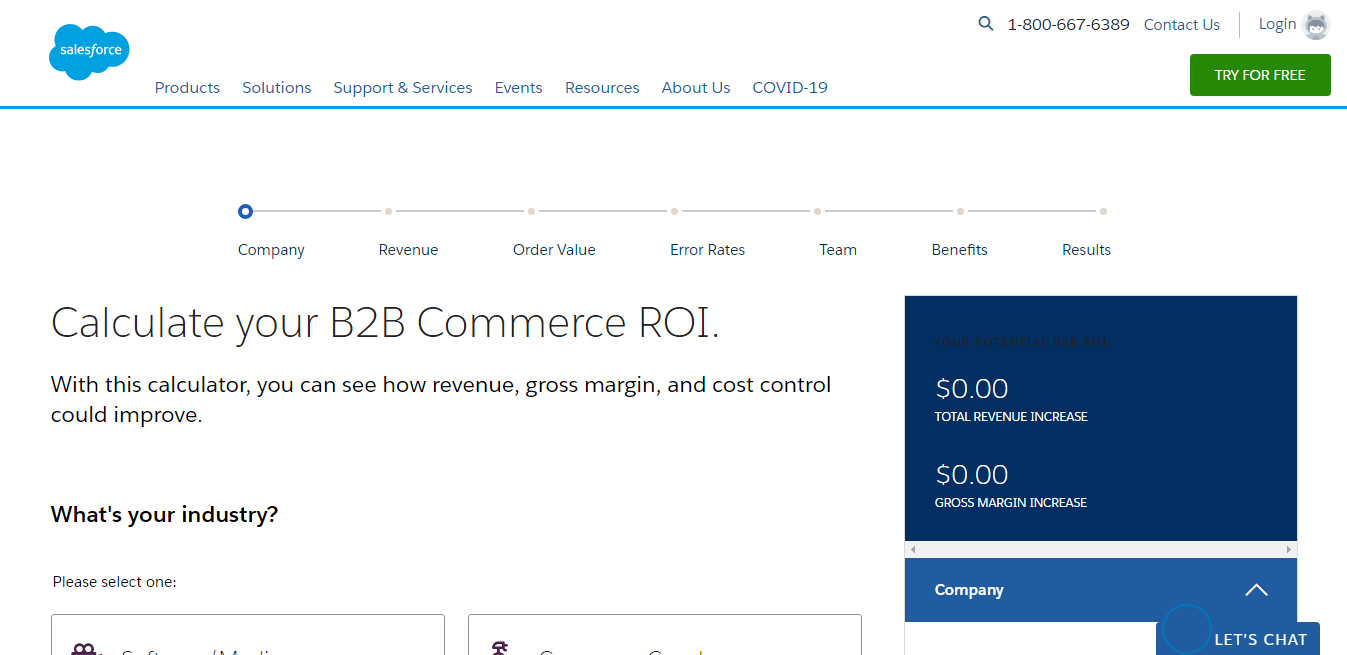Open the Solutions menu

point(277,88)
